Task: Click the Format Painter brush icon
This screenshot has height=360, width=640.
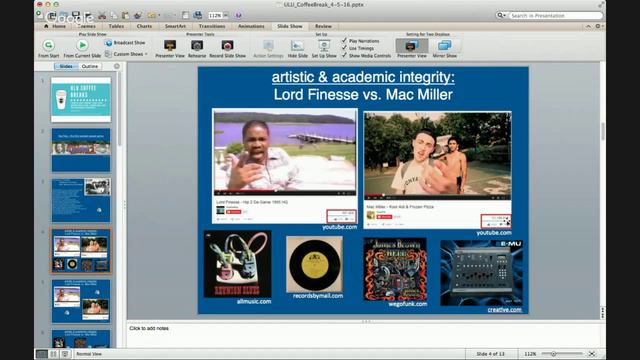Action: click(x=138, y=16)
